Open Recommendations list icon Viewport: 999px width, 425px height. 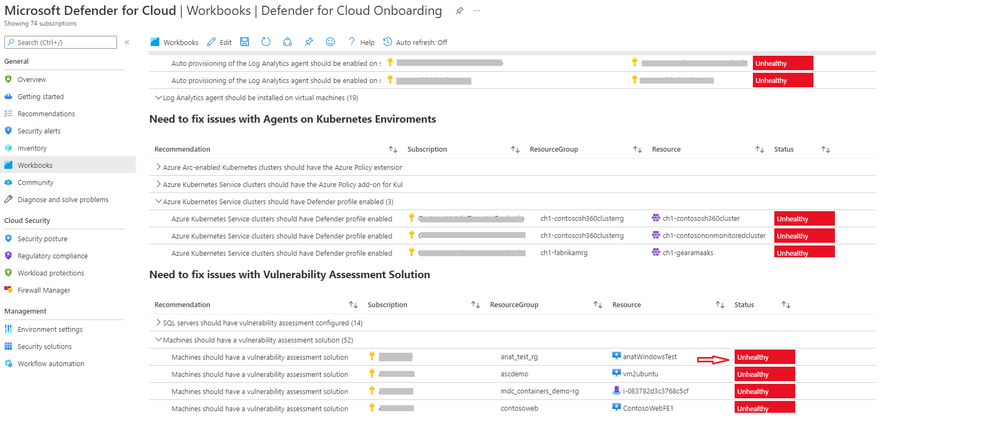8,114
